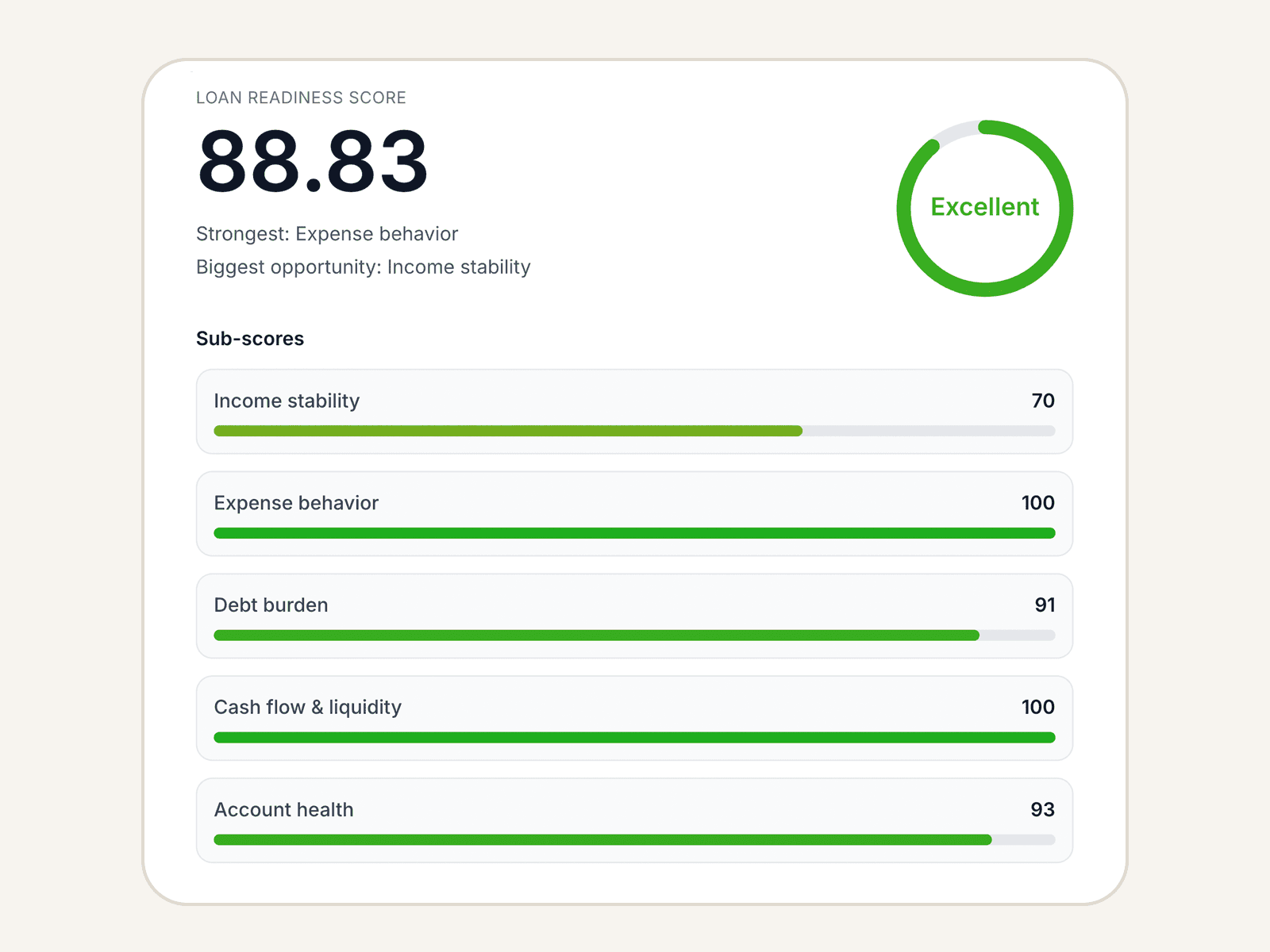Click the Account health label
Viewport: 1270px width, 952px height.
tap(283, 809)
